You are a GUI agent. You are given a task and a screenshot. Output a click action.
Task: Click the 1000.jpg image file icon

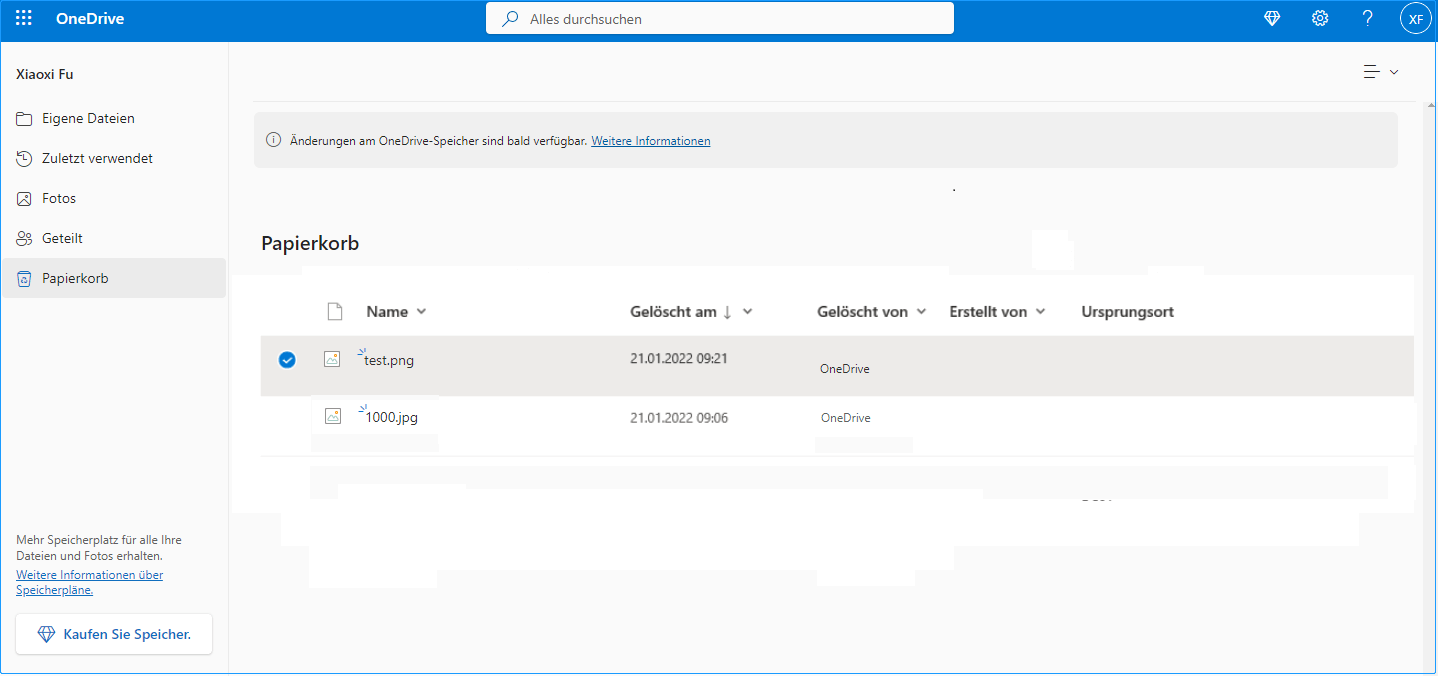pos(332,416)
